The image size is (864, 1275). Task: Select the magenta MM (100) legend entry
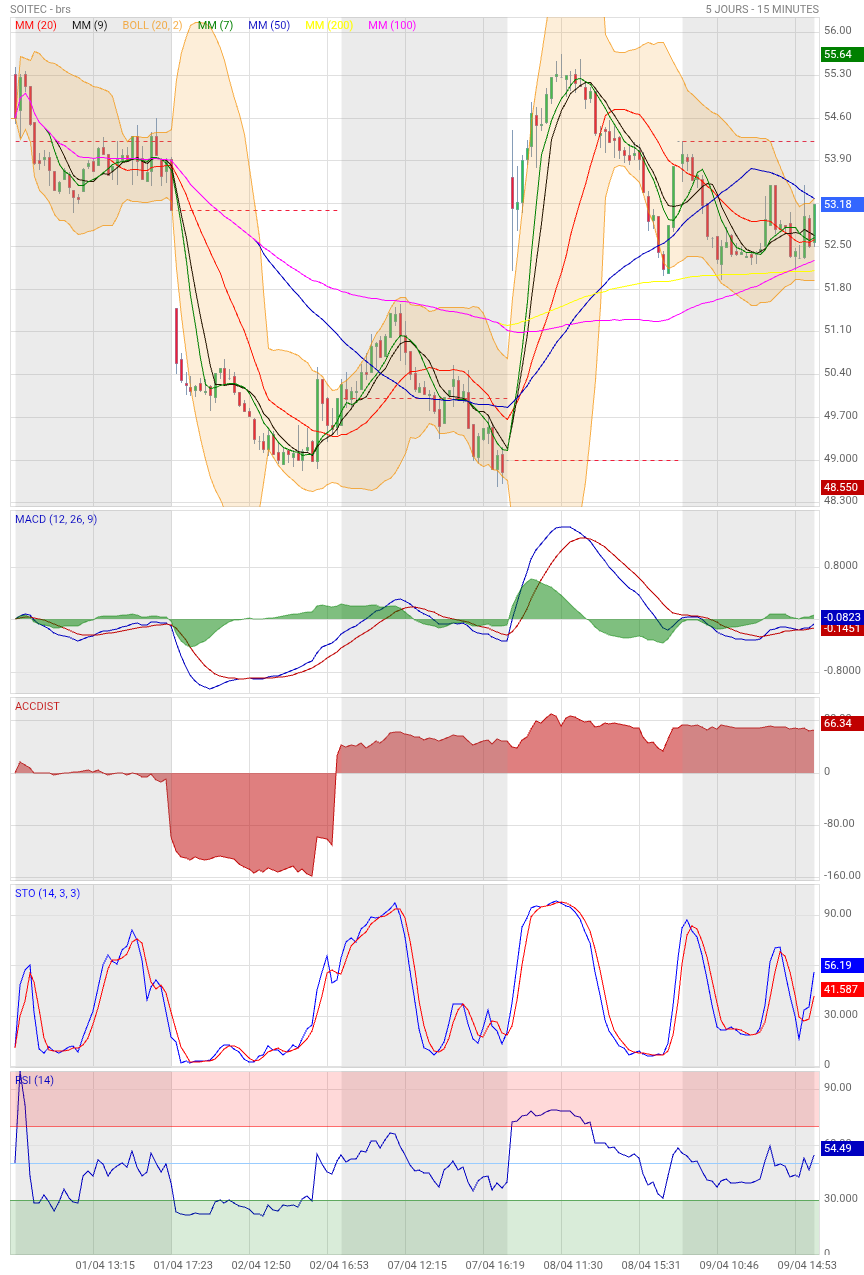[392, 25]
